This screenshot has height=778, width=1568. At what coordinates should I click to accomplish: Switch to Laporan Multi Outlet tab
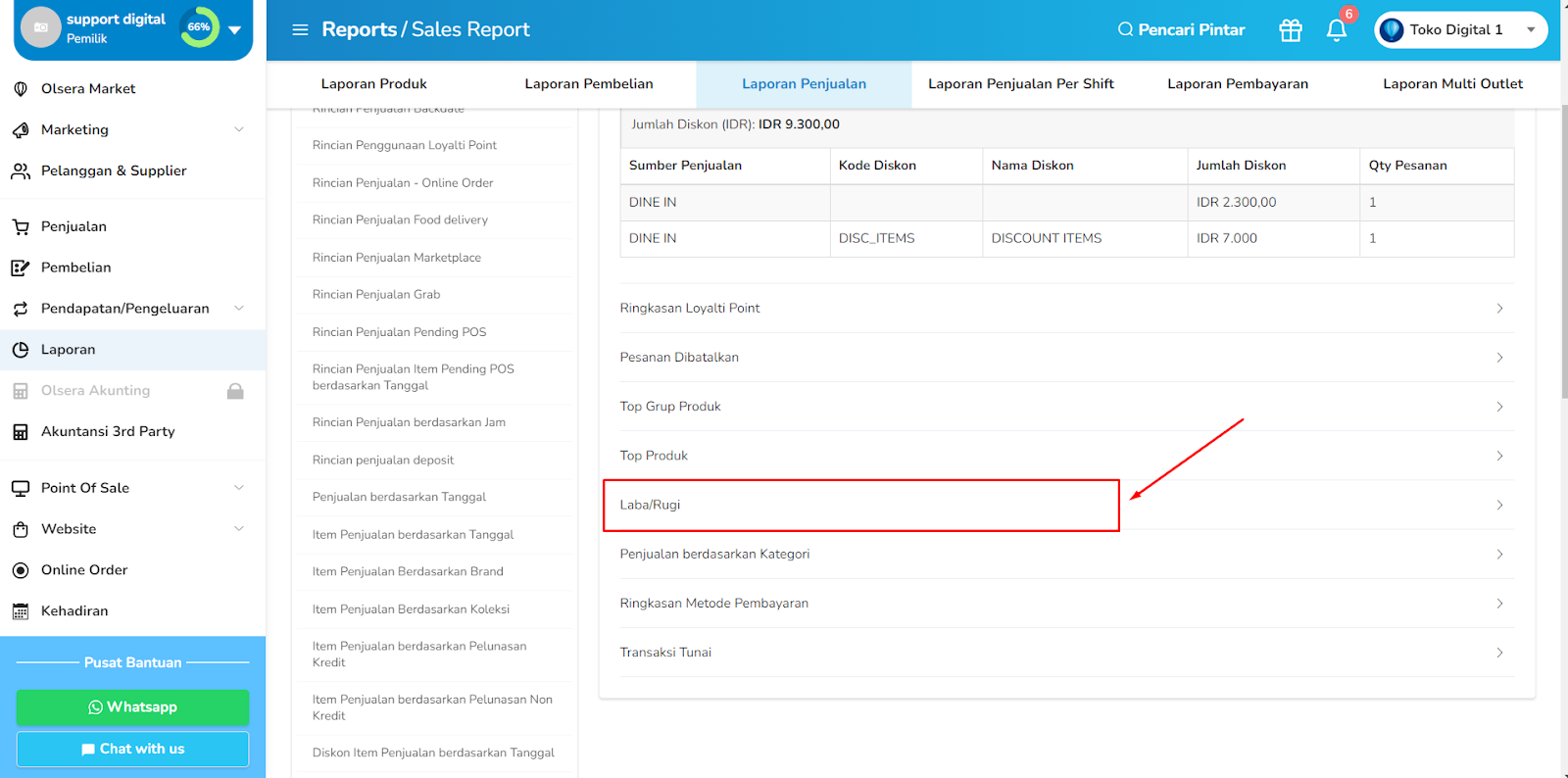click(x=1452, y=84)
